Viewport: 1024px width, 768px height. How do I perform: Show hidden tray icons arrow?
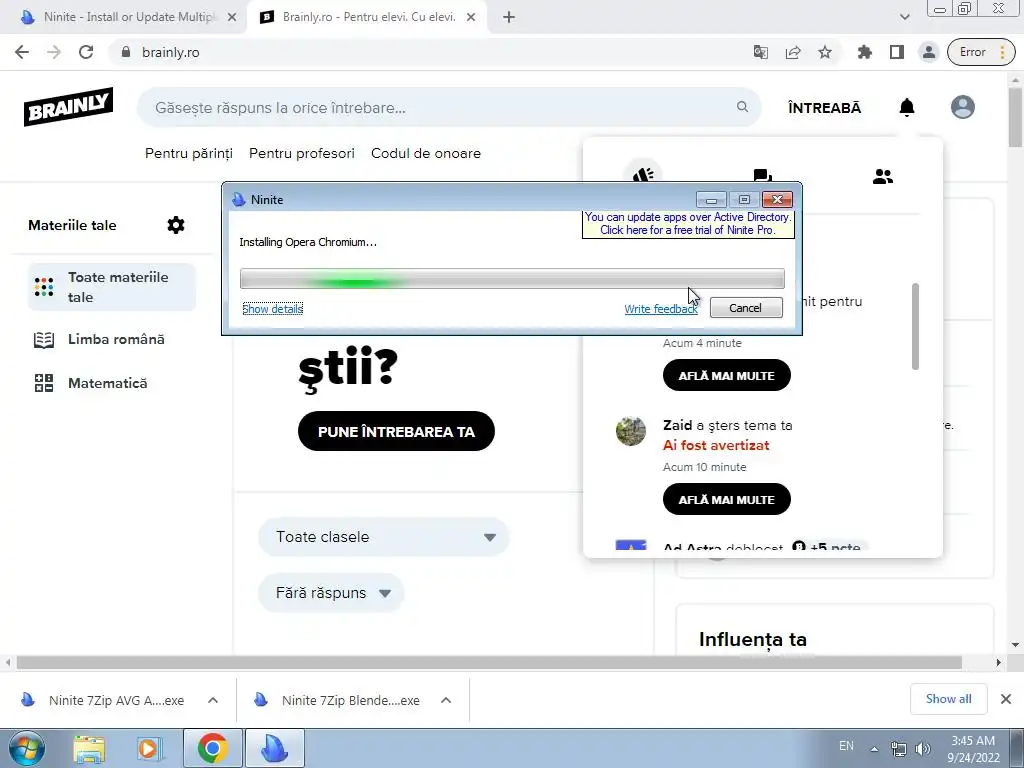point(874,749)
